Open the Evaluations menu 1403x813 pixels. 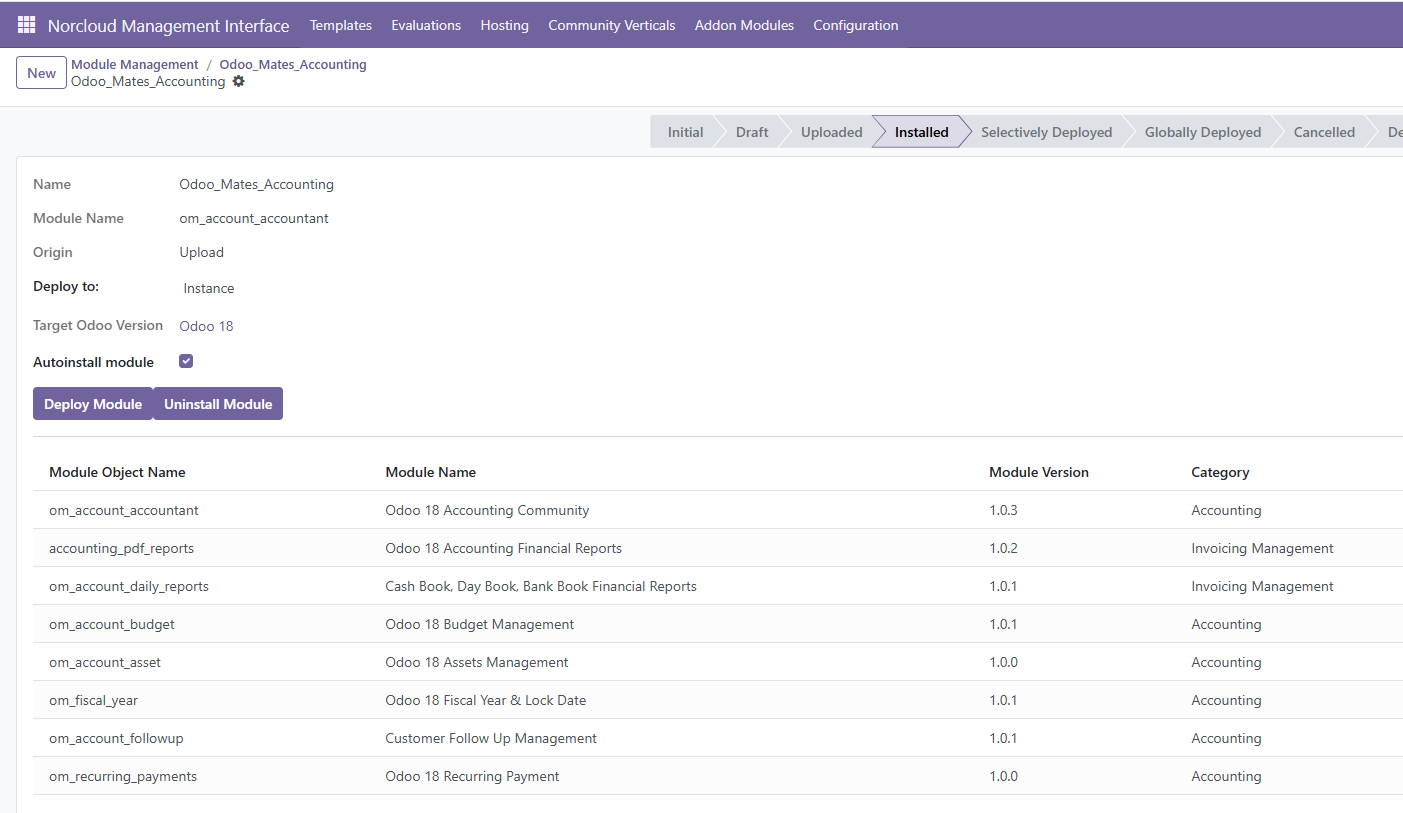426,25
